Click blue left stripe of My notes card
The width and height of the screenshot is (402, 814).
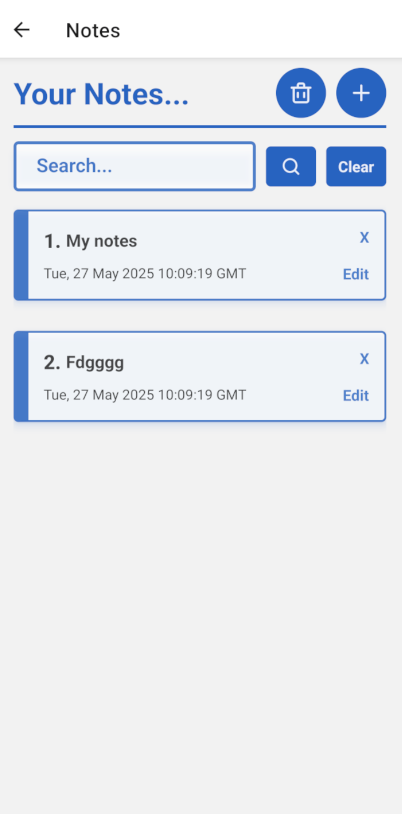tap(21, 255)
